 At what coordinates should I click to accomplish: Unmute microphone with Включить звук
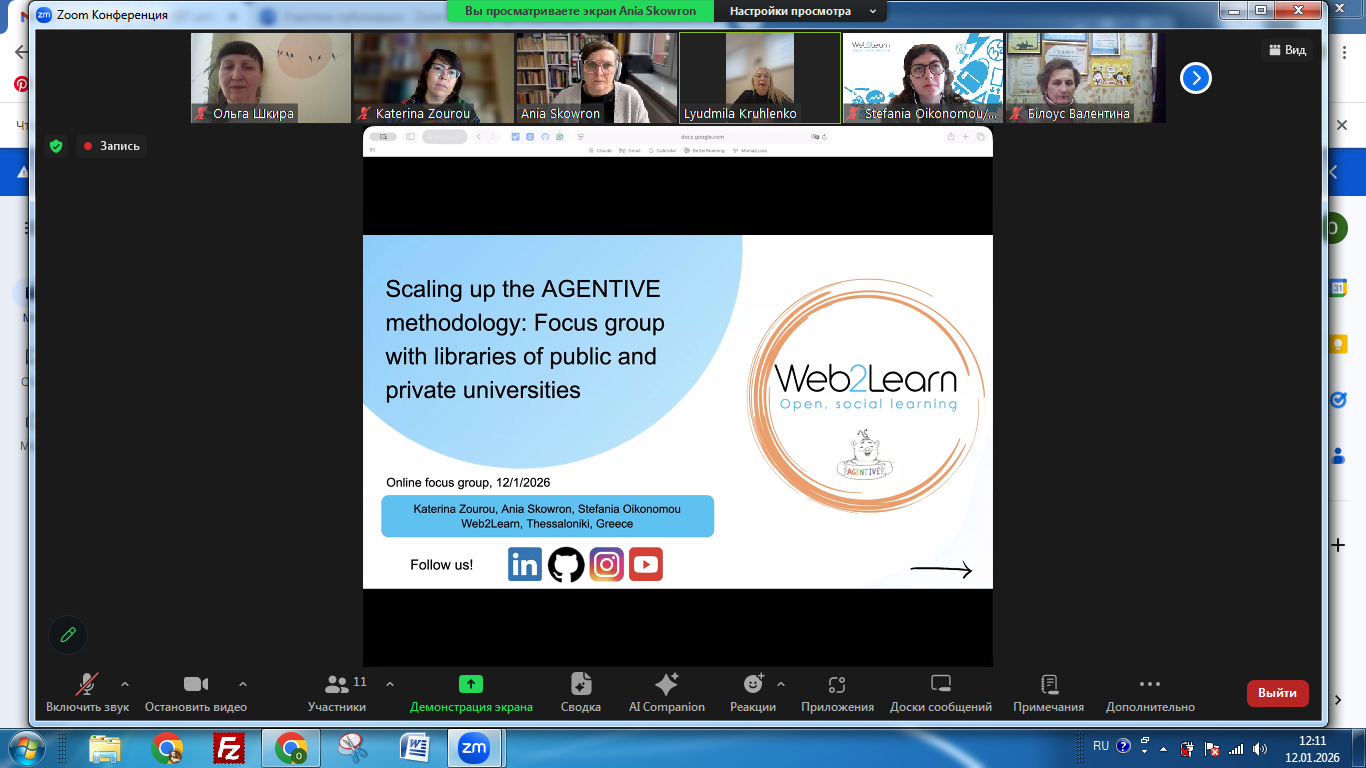[87, 685]
